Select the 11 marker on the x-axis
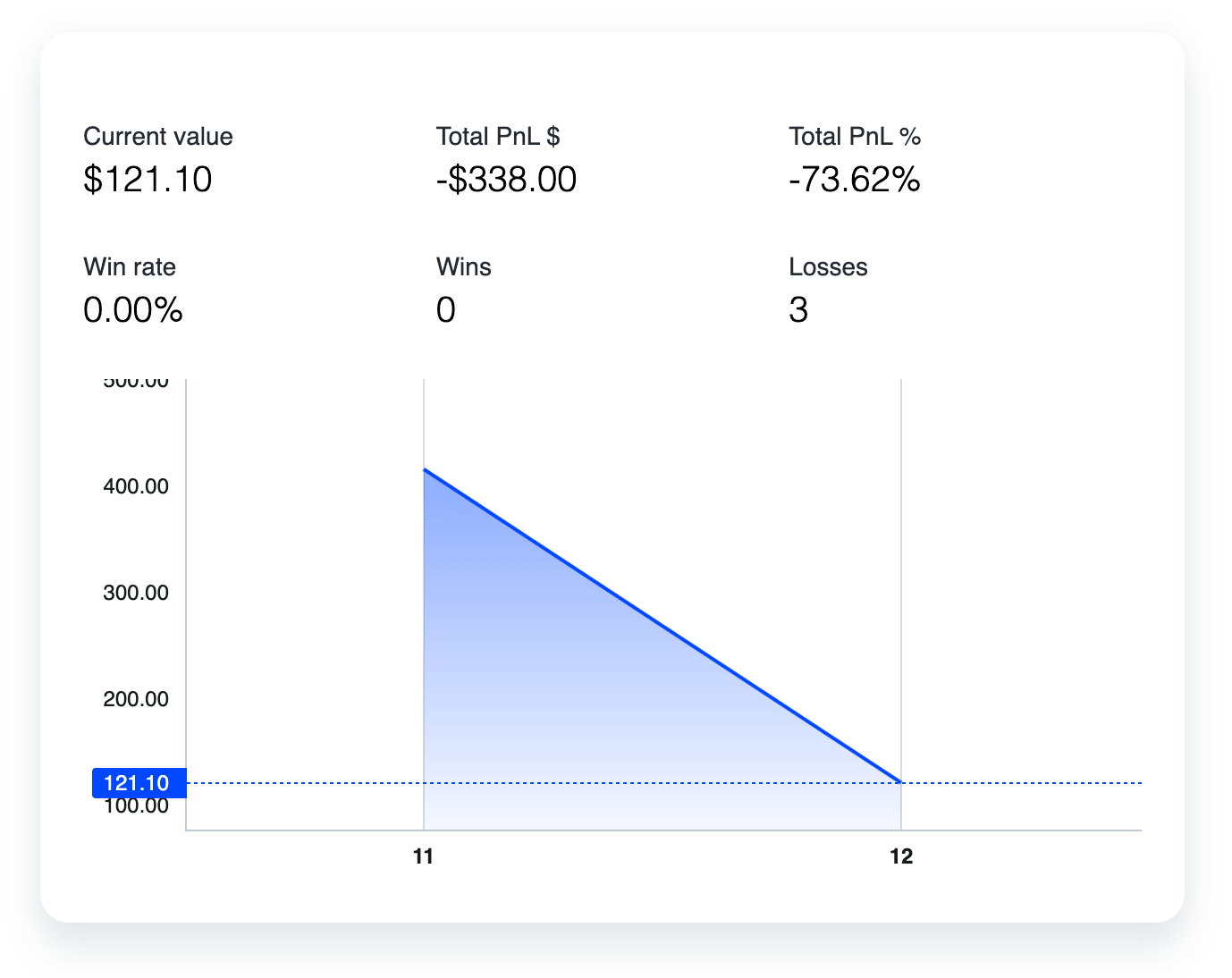This screenshot has height=978, width=1232. point(424,856)
